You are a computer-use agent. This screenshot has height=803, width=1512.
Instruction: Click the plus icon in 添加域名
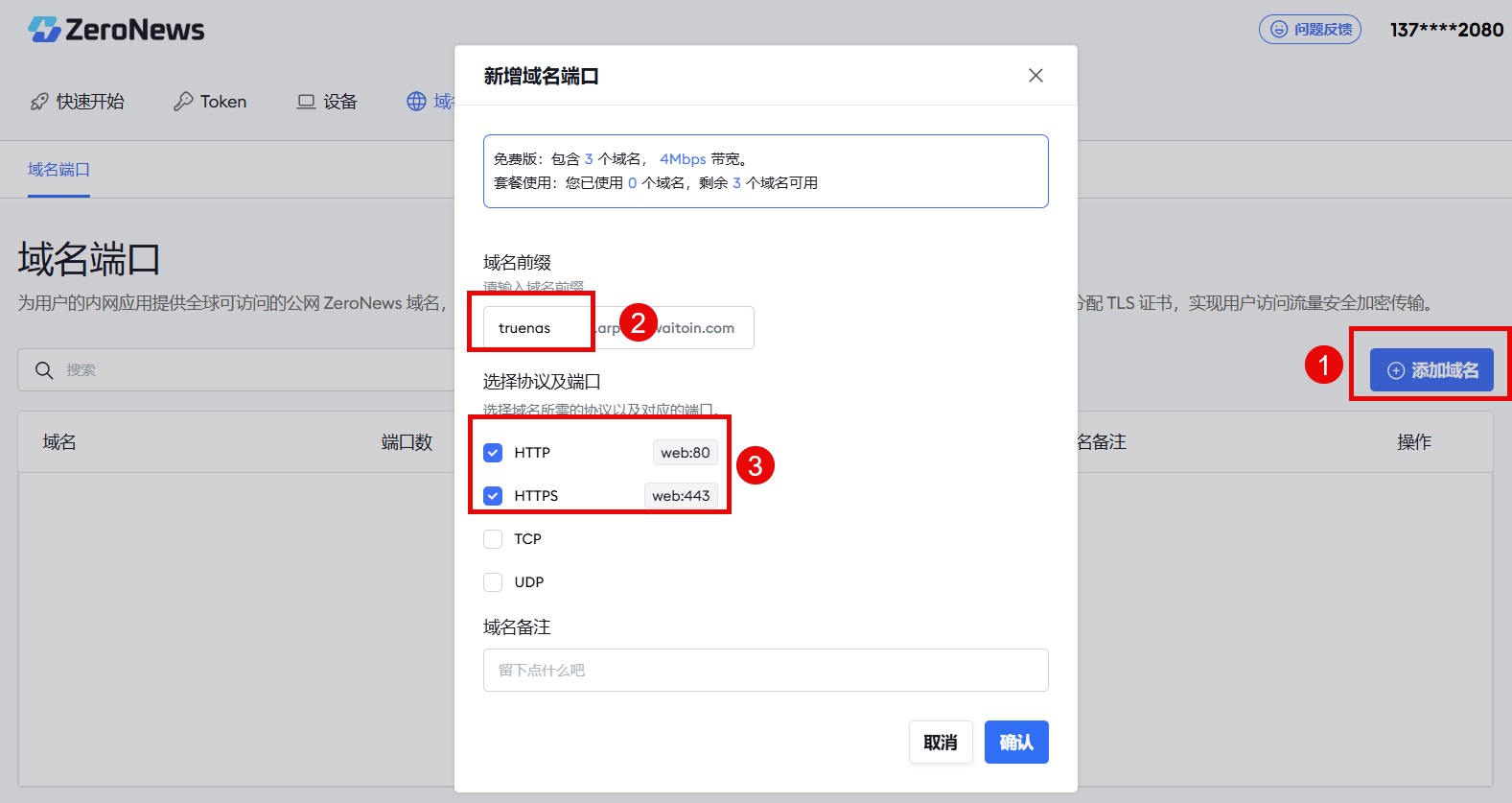coord(1396,370)
